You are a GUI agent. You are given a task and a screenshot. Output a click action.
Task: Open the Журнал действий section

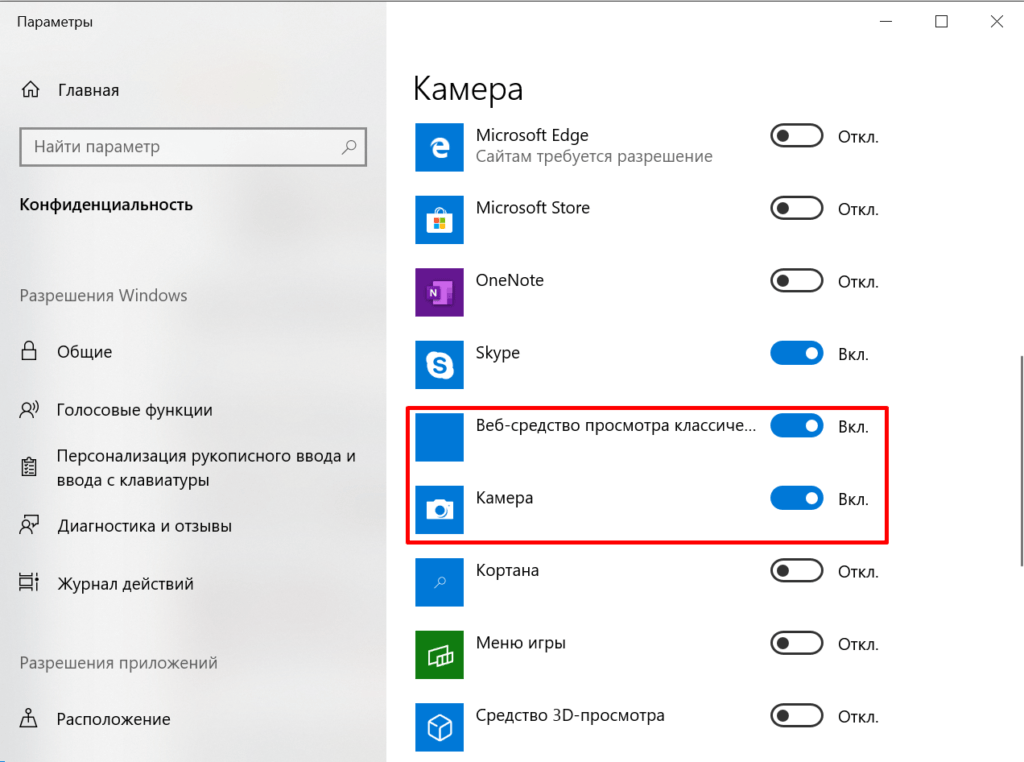tap(125, 584)
